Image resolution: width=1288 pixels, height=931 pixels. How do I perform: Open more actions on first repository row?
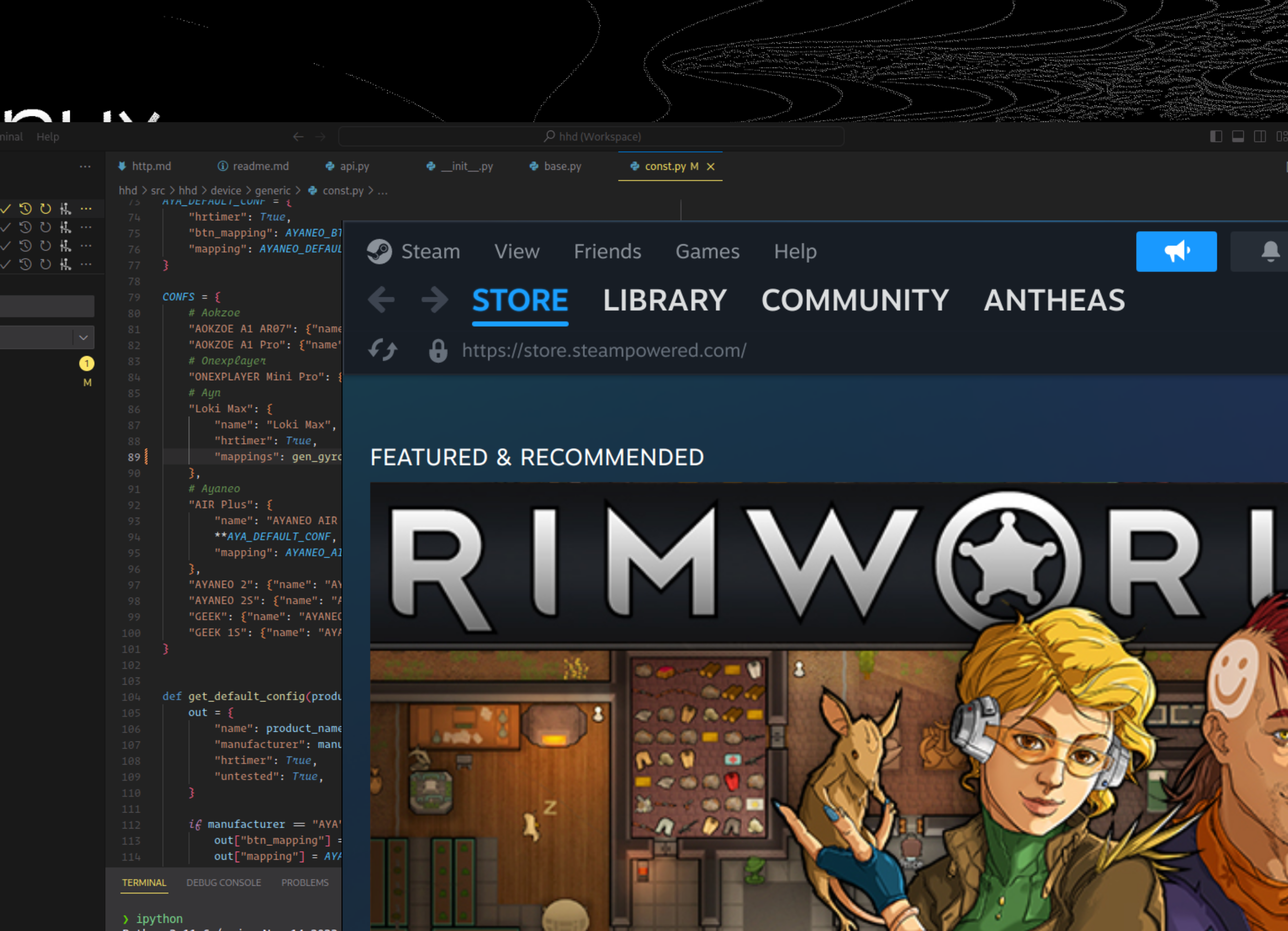coord(86,208)
